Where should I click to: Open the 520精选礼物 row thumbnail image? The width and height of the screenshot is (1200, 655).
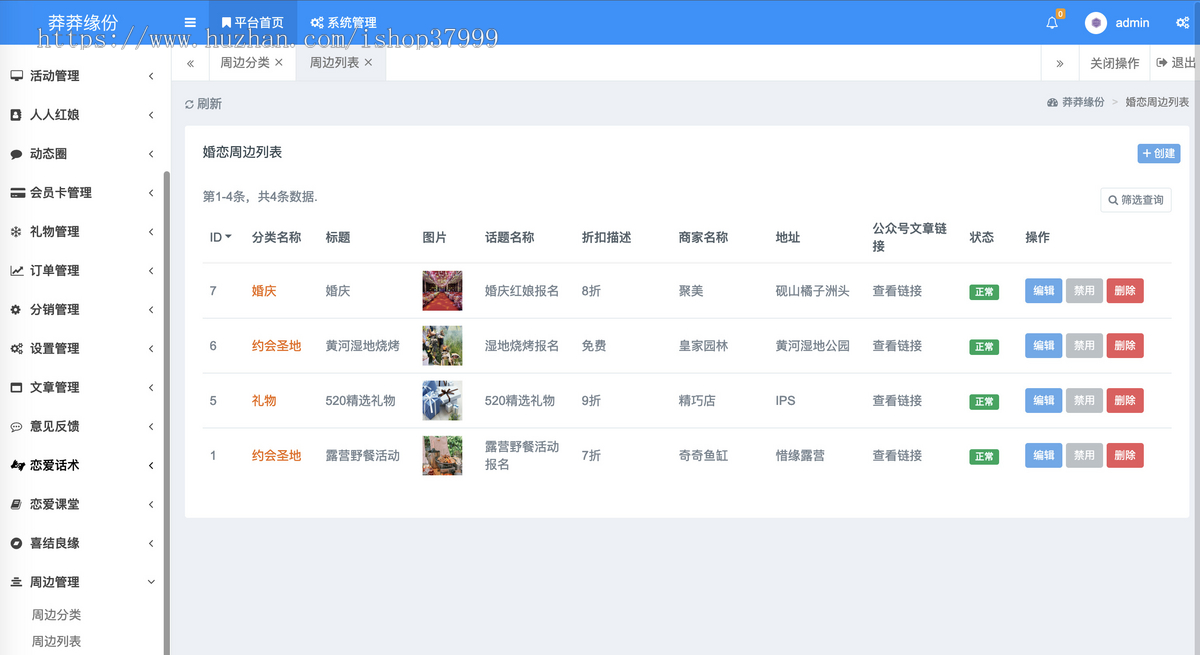point(442,401)
